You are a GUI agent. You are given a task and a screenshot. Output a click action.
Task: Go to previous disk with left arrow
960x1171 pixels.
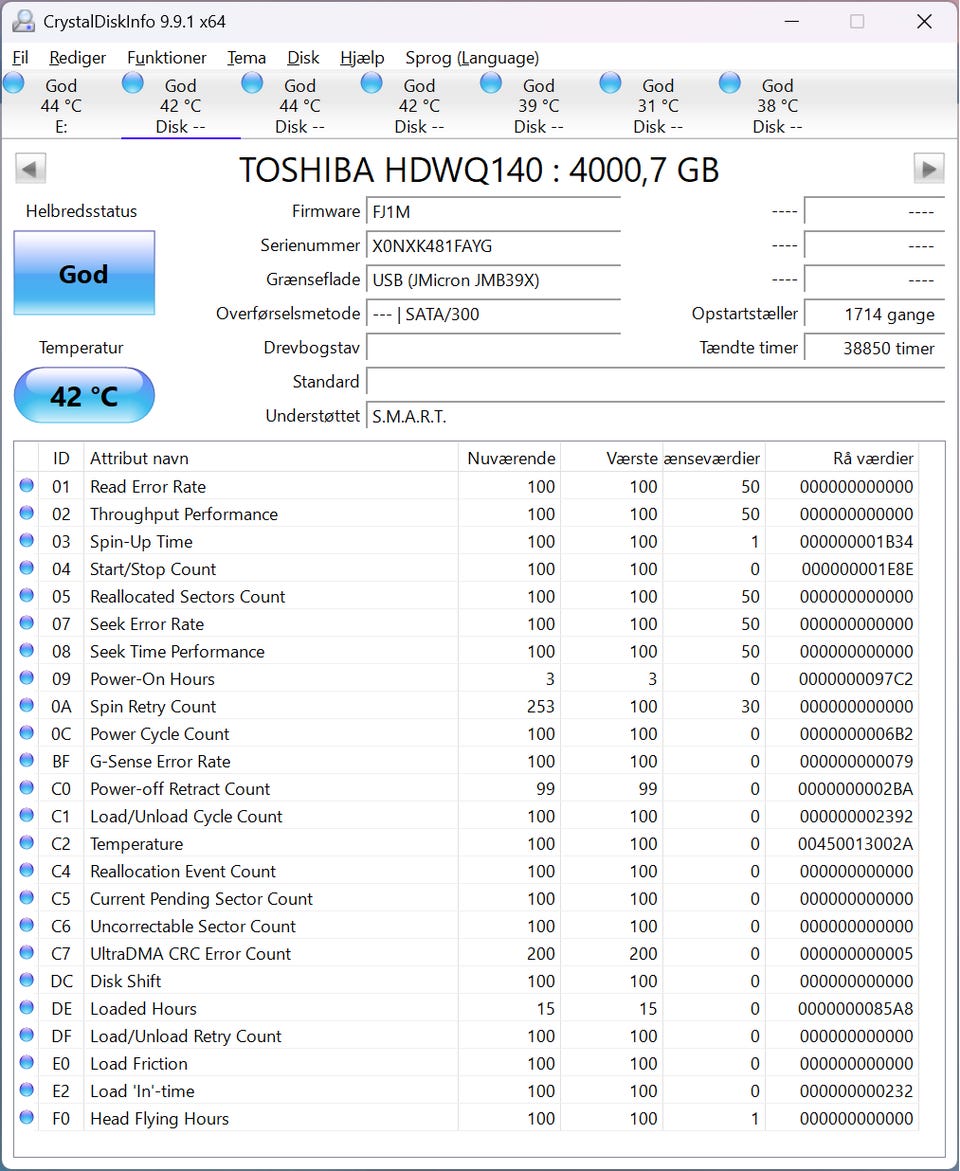[31, 169]
